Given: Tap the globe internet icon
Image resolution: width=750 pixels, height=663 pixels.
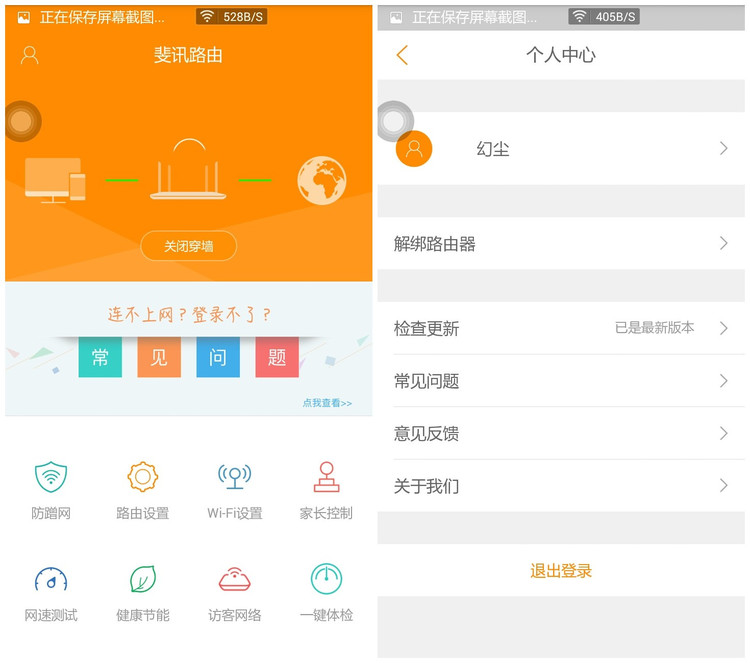Looking at the screenshot, I should 321,180.
